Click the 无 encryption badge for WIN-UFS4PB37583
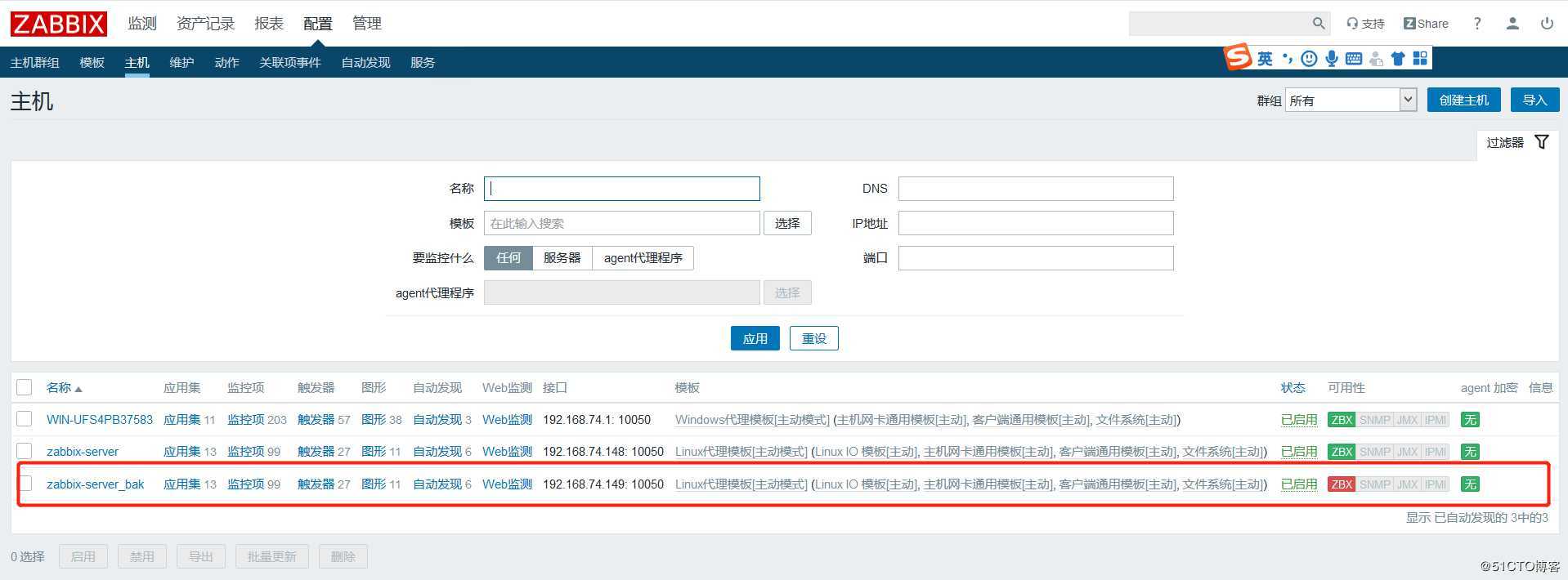The image size is (1568, 580). (1470, 420)
